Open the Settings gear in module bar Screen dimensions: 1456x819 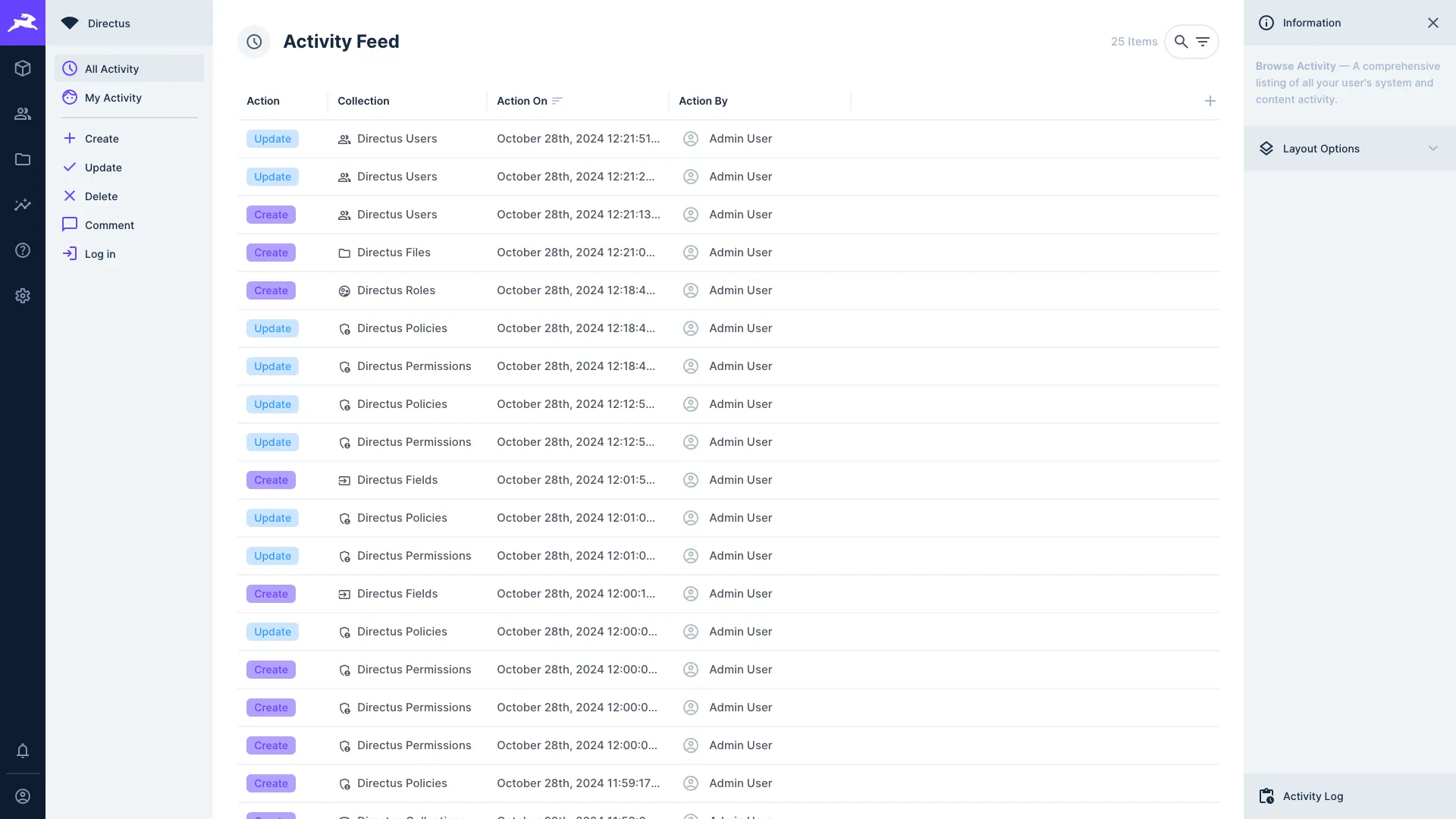pos(23,296)
